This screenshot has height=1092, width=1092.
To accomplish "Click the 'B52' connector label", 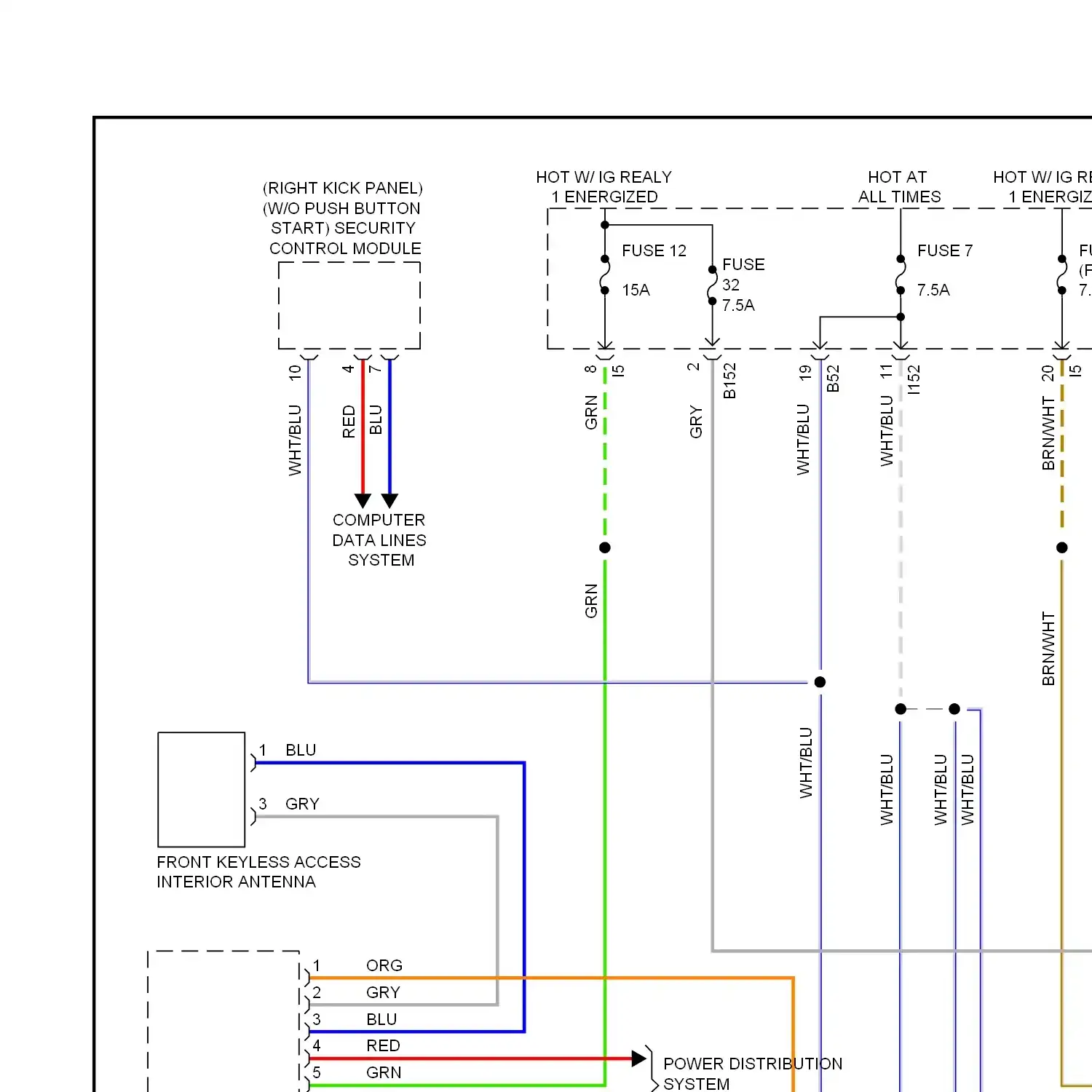I will click(833, 379).
